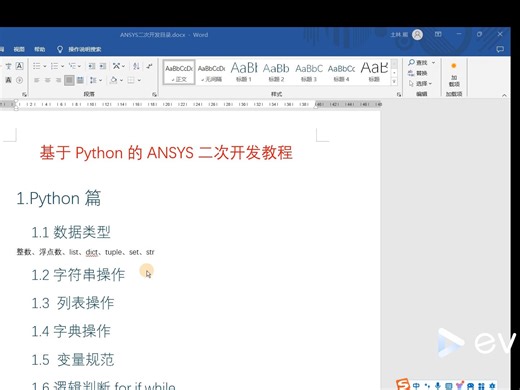This screenshot has height=390, width=520.
Task: Click the user account avatar
Action: pyautogui.click(x=417, y=34)
